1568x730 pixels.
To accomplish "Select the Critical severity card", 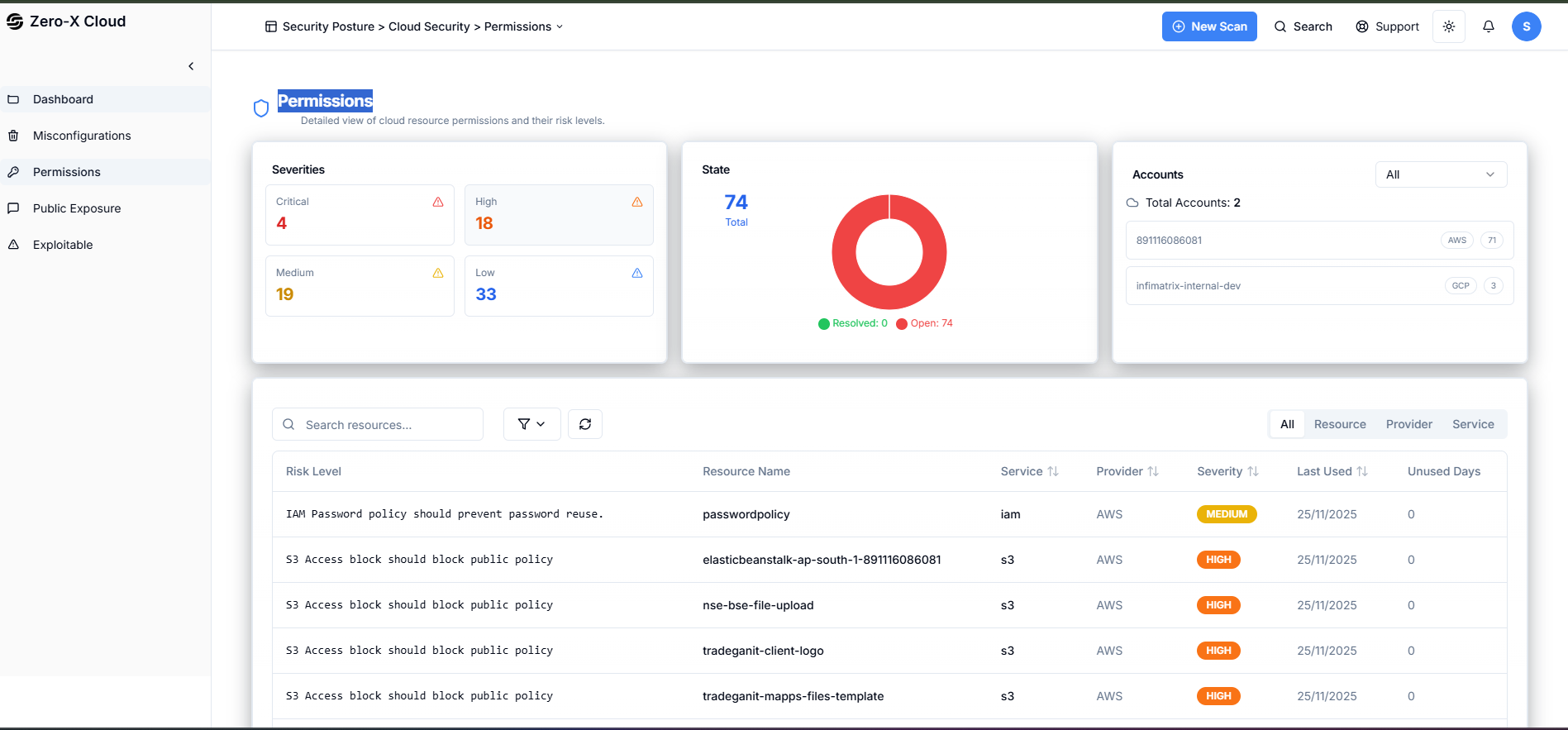I will (360, 215).
